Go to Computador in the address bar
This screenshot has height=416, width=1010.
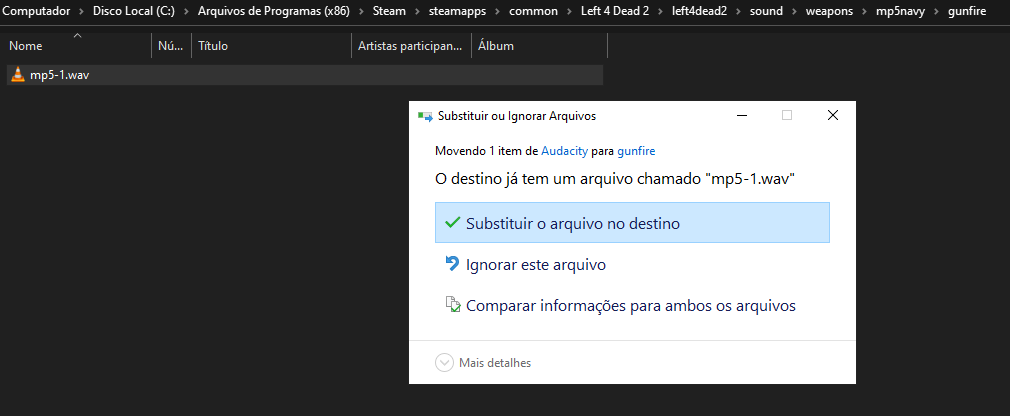[x=36, y=11]
